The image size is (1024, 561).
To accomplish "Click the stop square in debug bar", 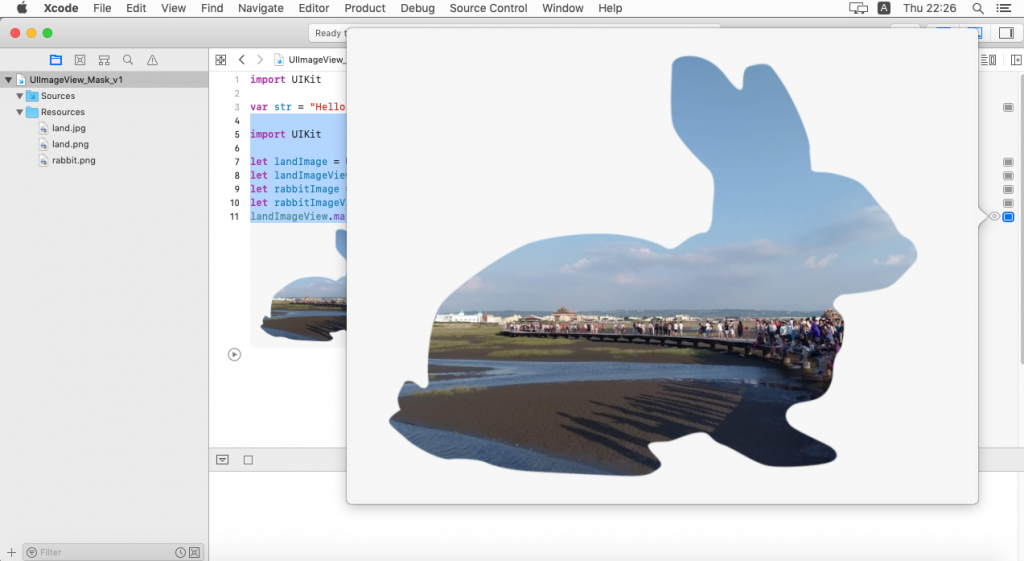I will (x=248, y=460).
